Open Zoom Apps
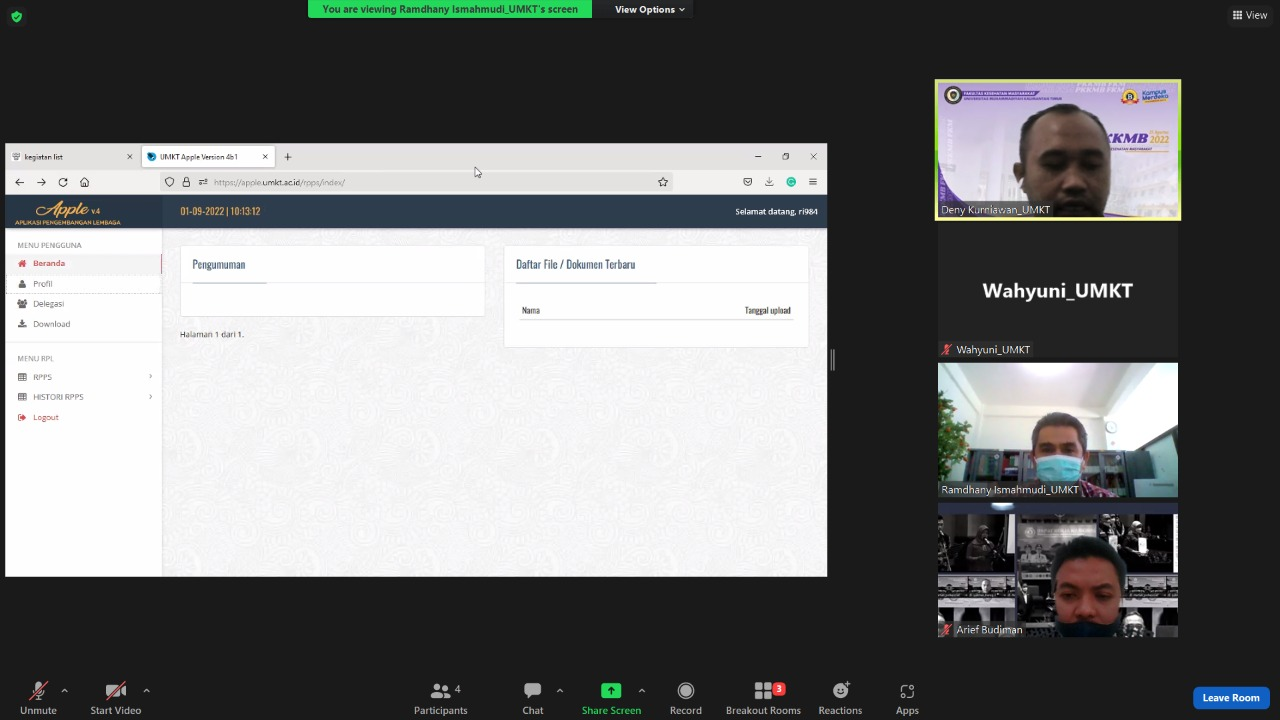This screenshot has width=1280, height=720. pos(907,697)
